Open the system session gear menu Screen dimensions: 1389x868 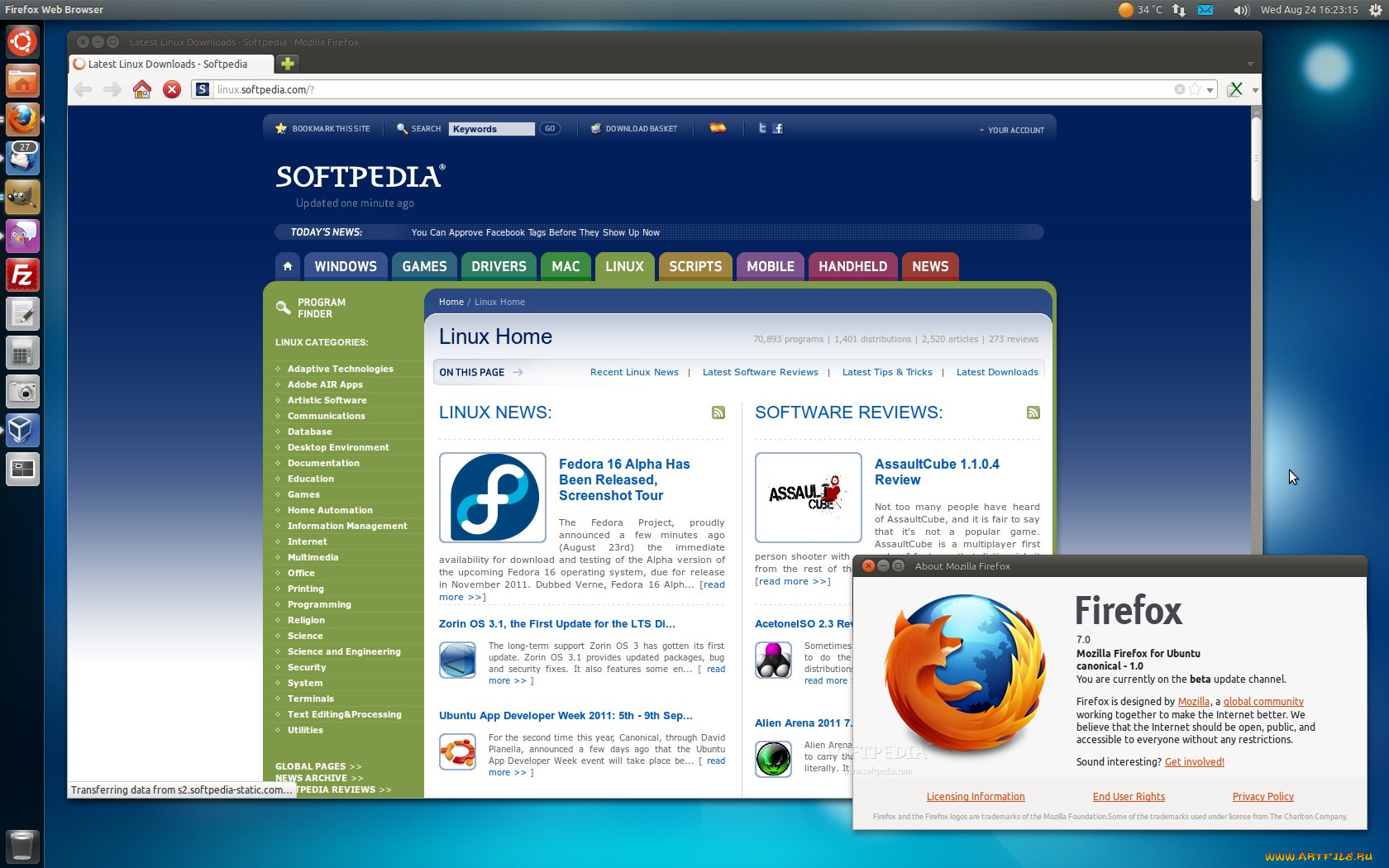point(1375,10)
